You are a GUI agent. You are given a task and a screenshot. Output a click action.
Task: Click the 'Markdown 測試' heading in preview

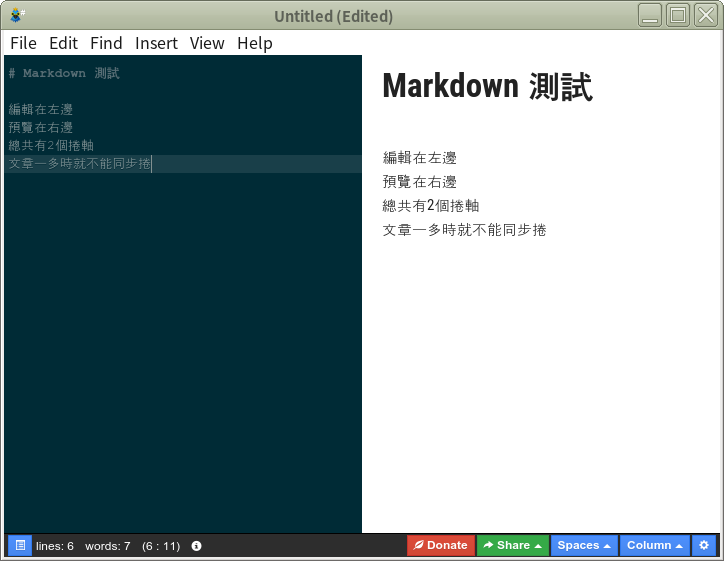pyautogui.click(x=487, y=87)
